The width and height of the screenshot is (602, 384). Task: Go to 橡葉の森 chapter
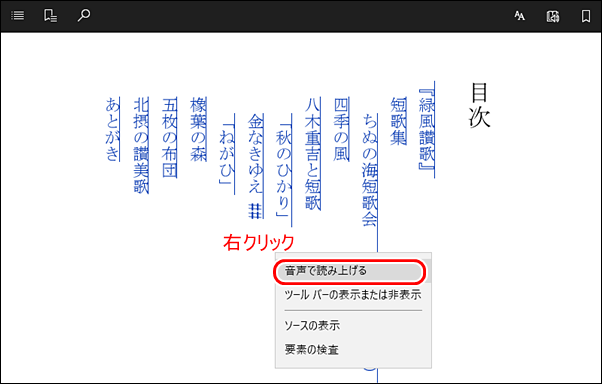click(198, 129)
